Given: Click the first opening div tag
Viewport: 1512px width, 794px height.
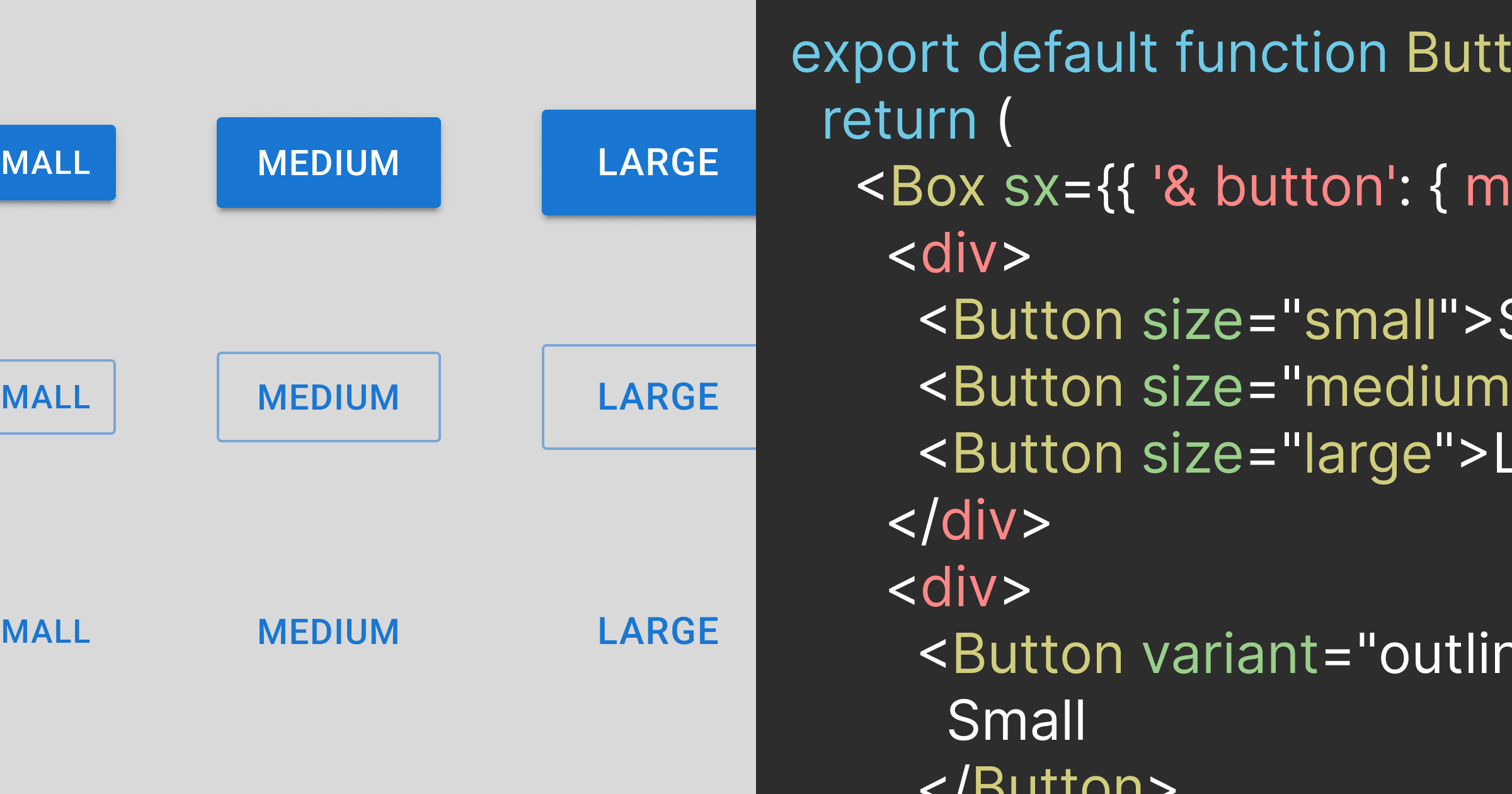Looking at the screenshot, I should (x=959, y=254).
